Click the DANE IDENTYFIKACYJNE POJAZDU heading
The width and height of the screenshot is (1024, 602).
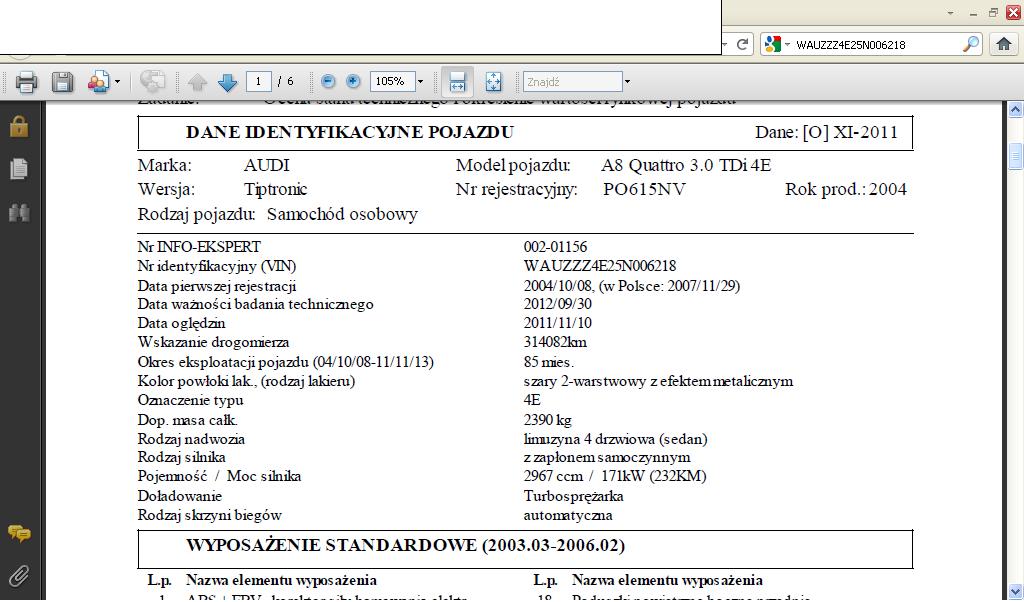click(x=349, y=132)
